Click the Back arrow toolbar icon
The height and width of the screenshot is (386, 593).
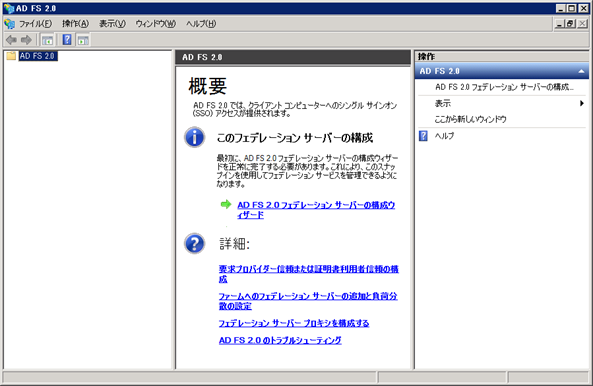[11, 40]
